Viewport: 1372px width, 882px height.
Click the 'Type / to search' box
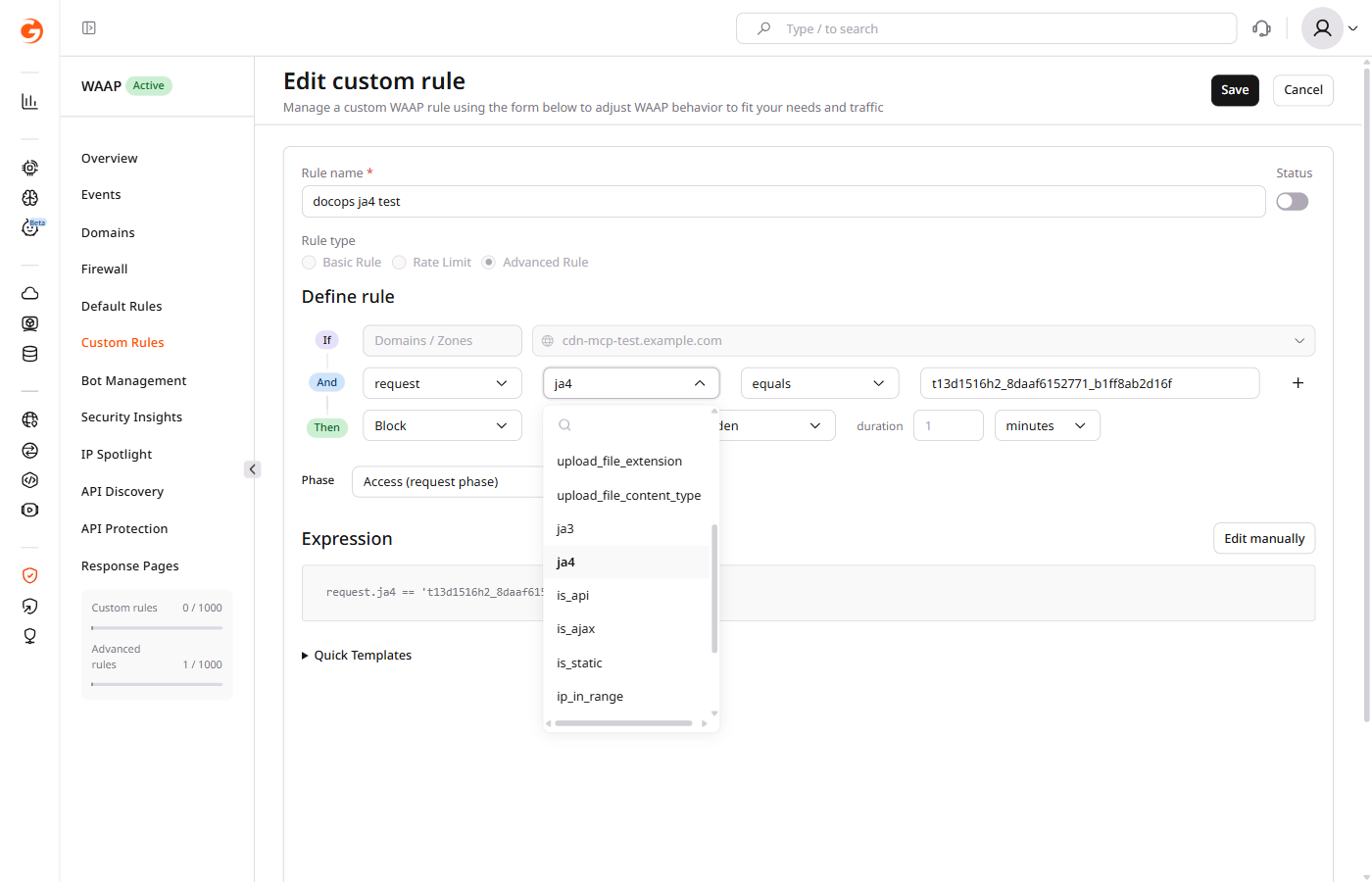click(986, 28)
